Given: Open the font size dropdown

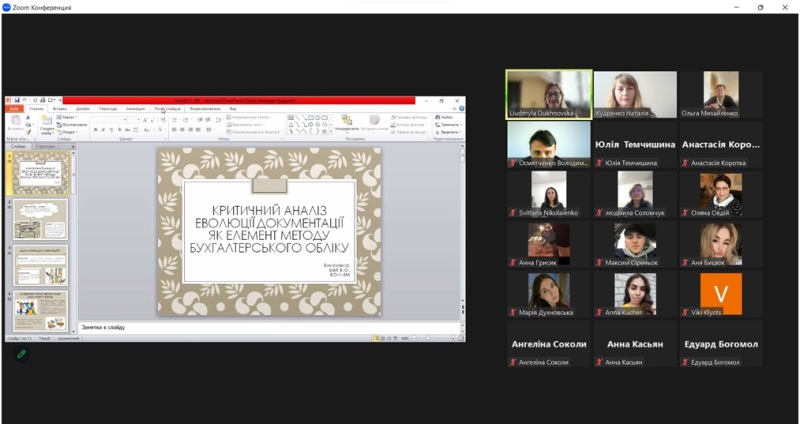Looking at the screenshot, I should pyautogui.click(x=138, y=120).
